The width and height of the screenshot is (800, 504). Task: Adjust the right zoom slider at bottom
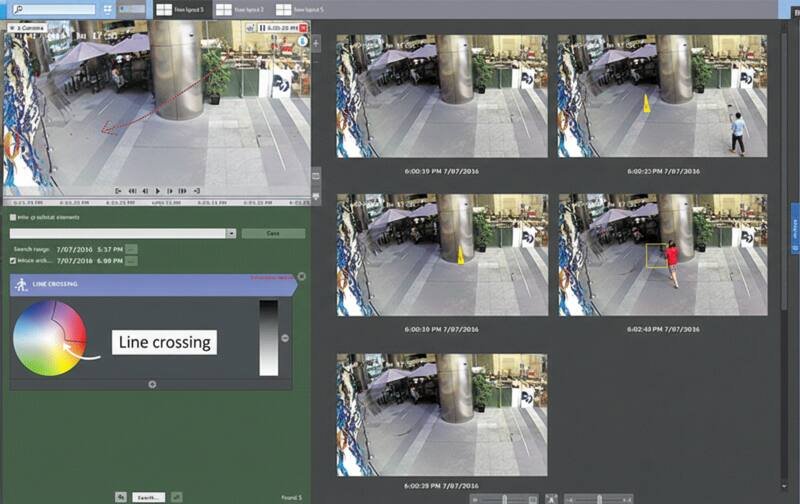[x=599, y=499]
